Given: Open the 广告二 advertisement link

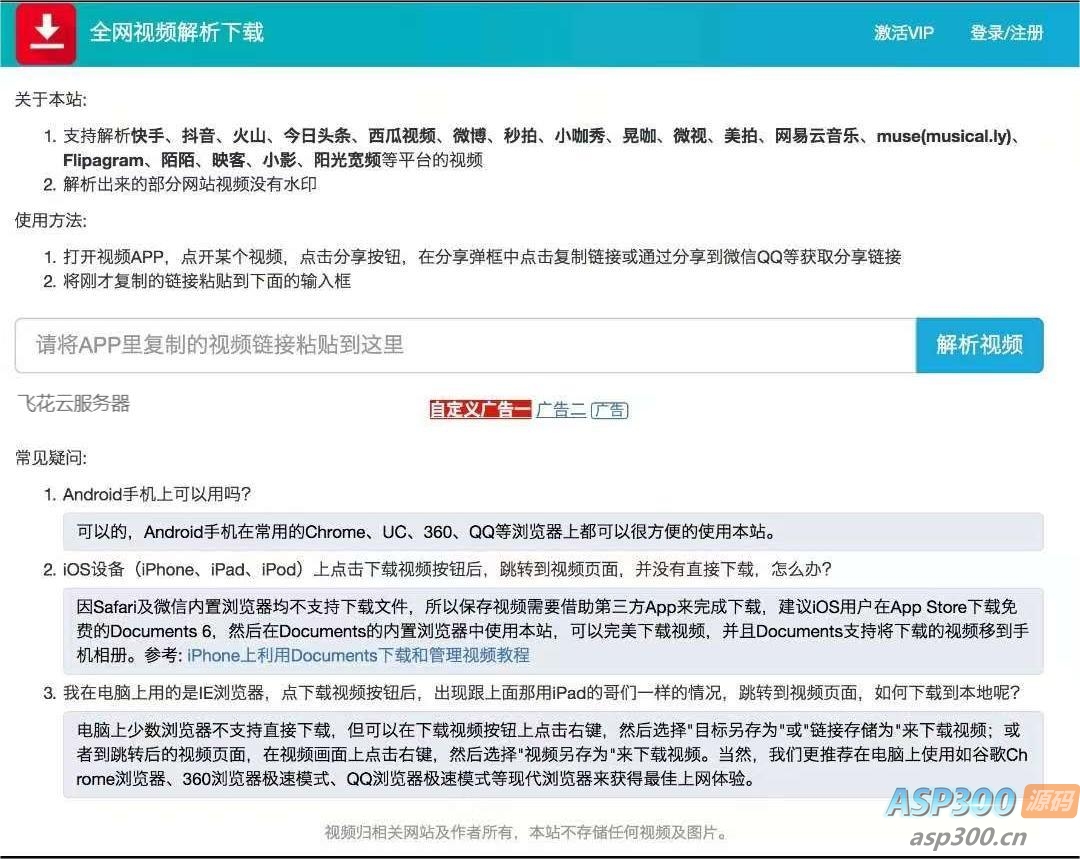Looking at the screenshot, I should (560, 409).
